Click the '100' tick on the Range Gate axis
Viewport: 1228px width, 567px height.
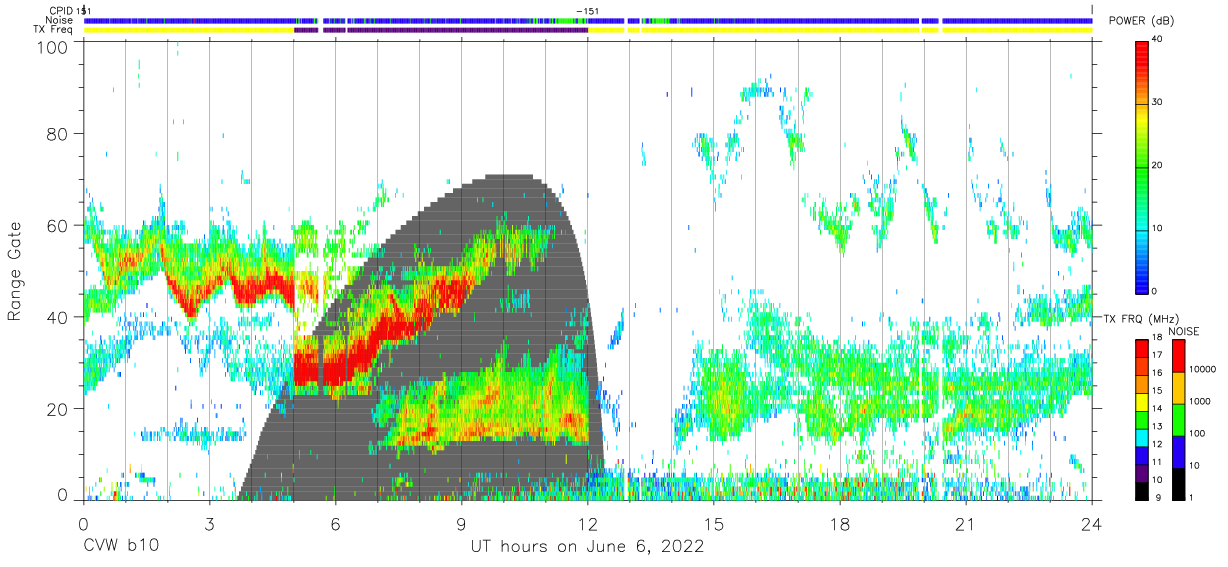54,47
